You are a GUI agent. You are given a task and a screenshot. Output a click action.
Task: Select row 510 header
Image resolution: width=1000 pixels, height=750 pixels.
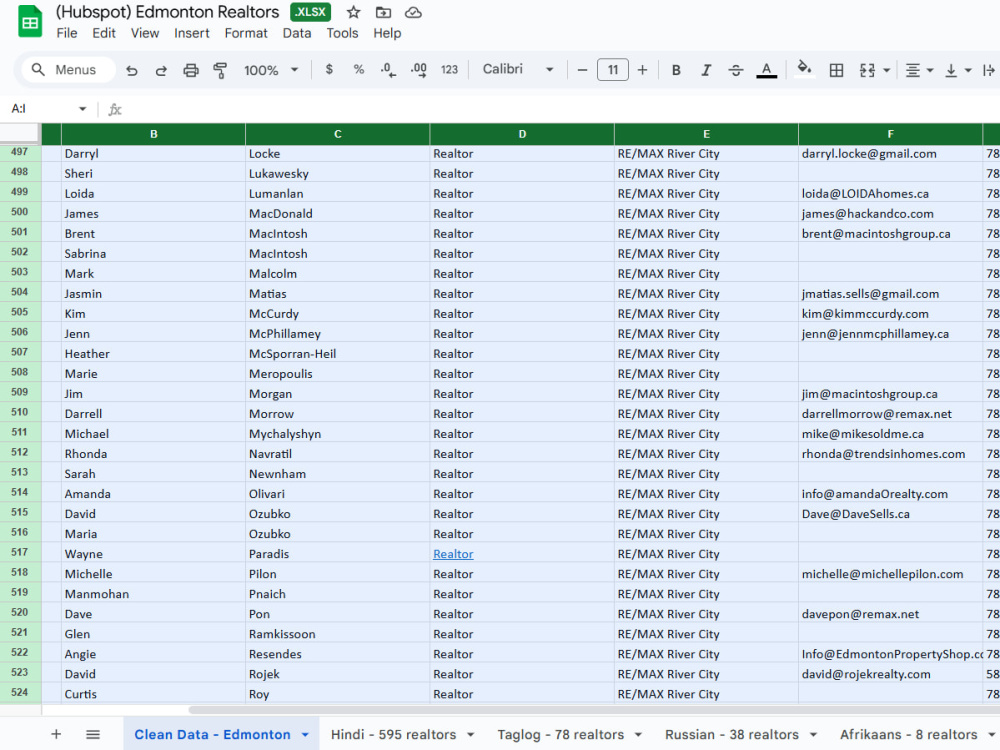click(x=20, y=412)
